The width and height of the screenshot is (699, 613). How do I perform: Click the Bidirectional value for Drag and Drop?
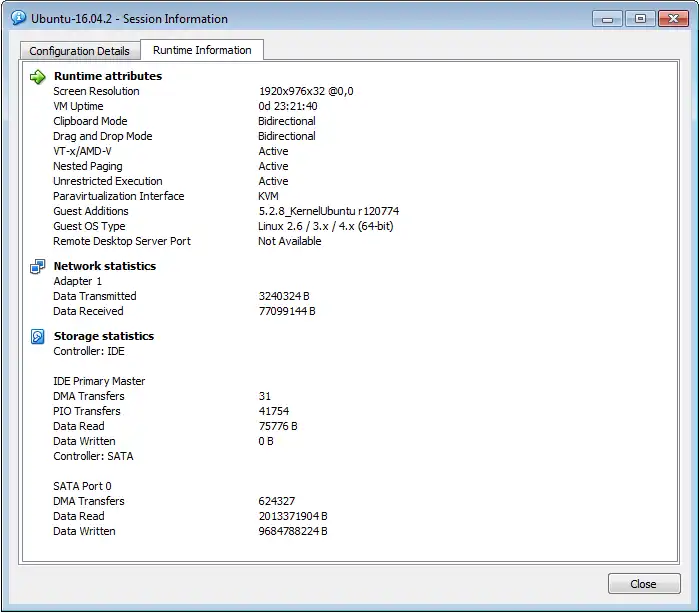point(287,136)
